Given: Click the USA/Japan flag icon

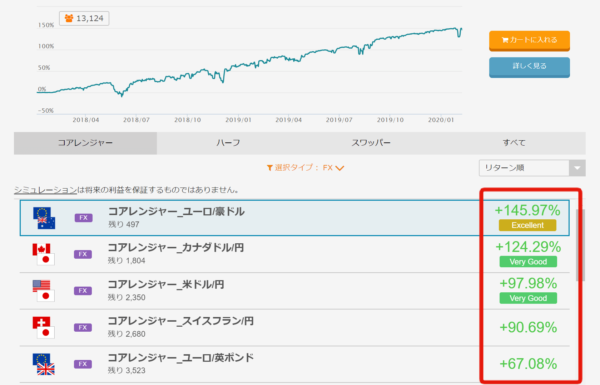Looking at the screenshot, I should point(44,291).
